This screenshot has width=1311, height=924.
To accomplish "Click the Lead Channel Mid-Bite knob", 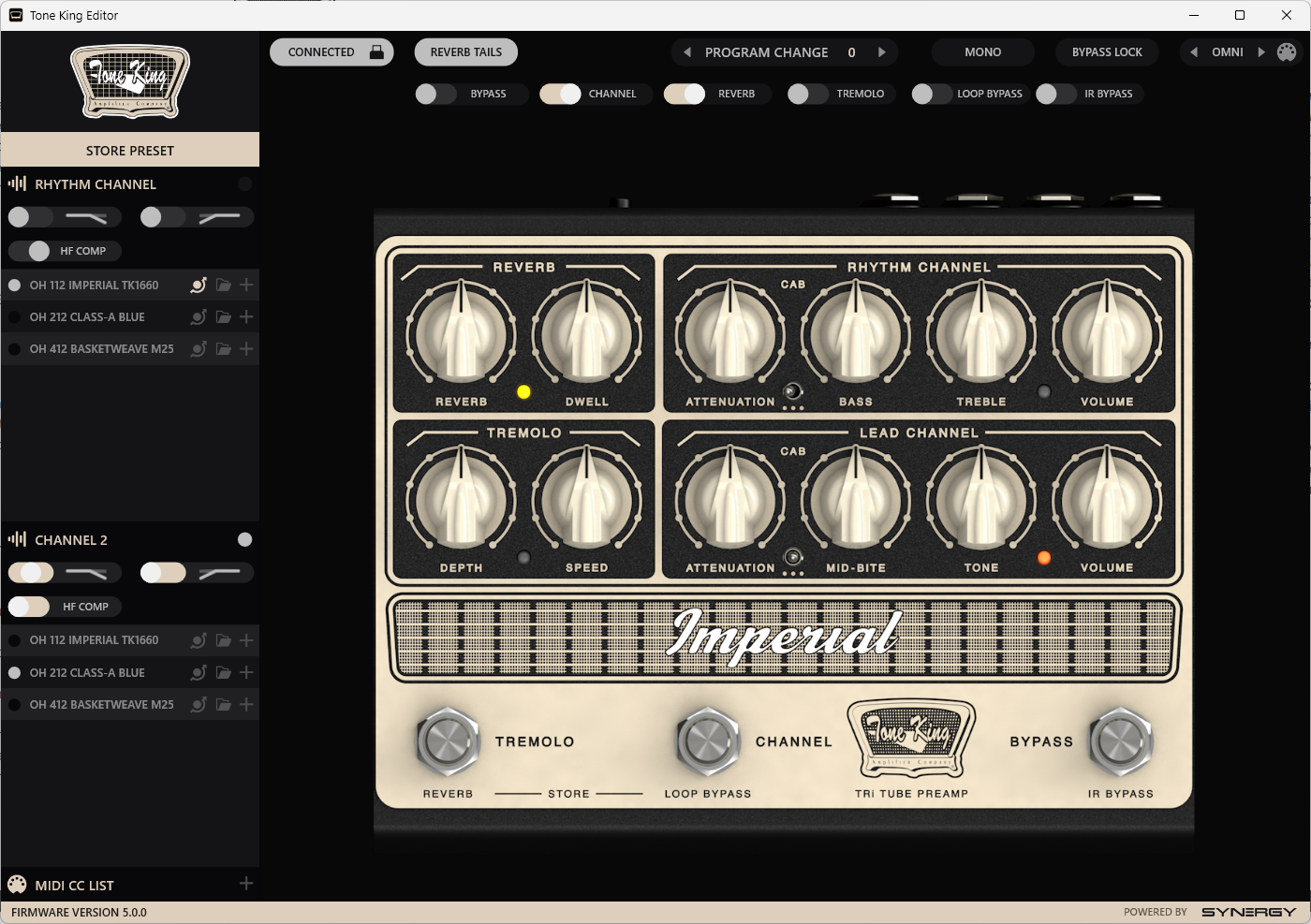I will point(856,499).
